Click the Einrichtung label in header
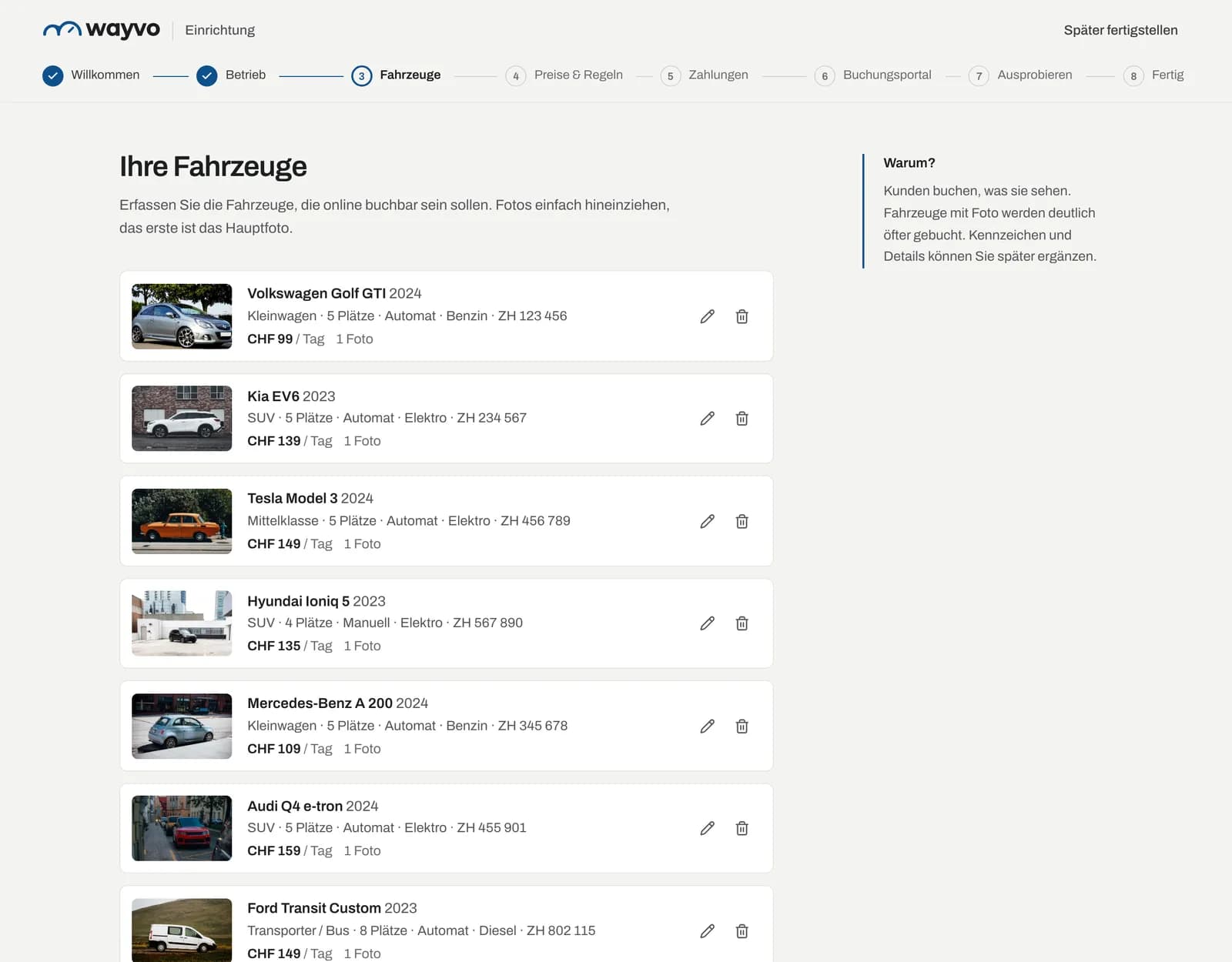The height and width of the screenshot is (962, 1232). [219, 30]
